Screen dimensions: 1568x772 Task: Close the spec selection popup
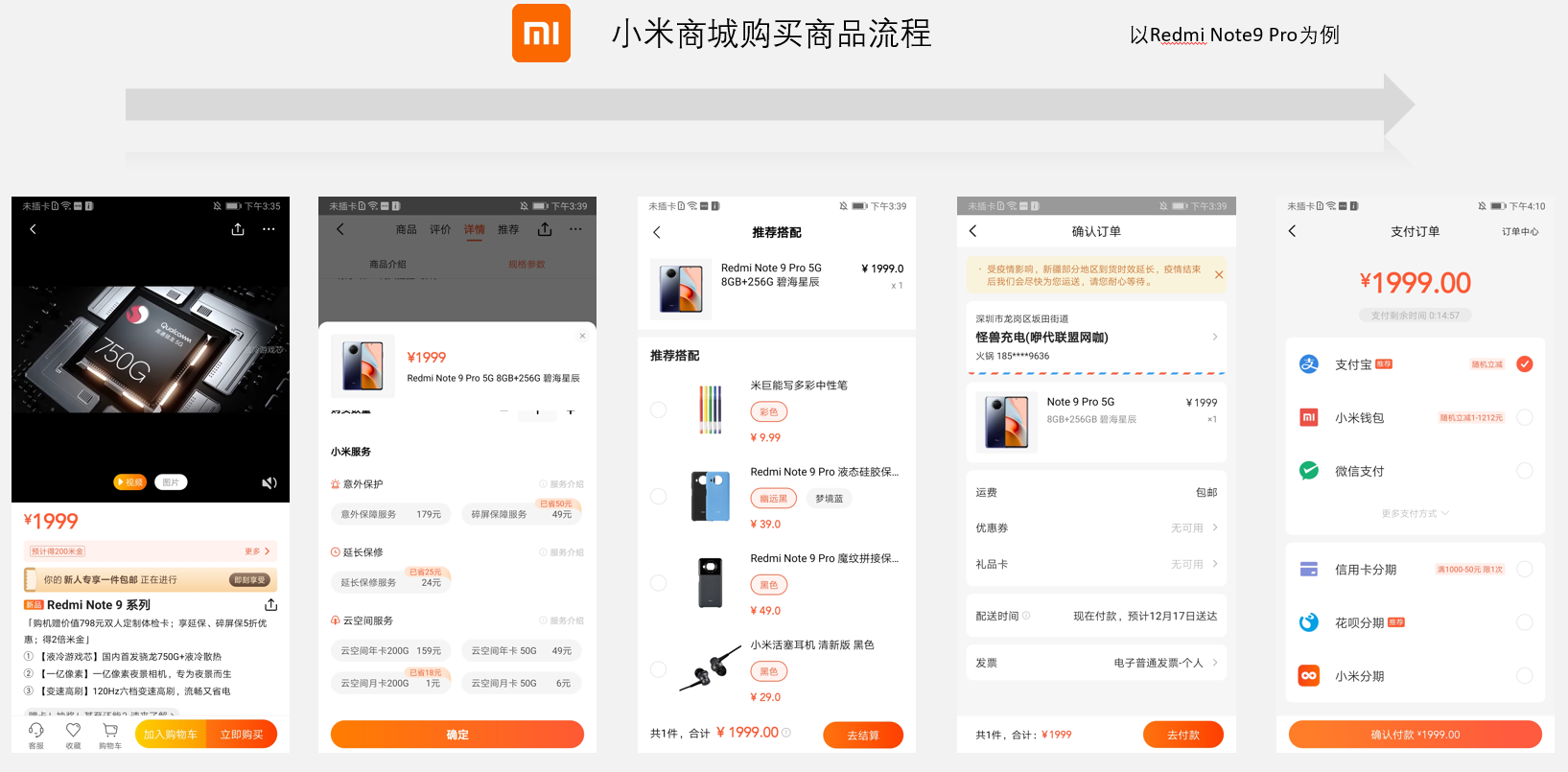[x=582, y=336]
